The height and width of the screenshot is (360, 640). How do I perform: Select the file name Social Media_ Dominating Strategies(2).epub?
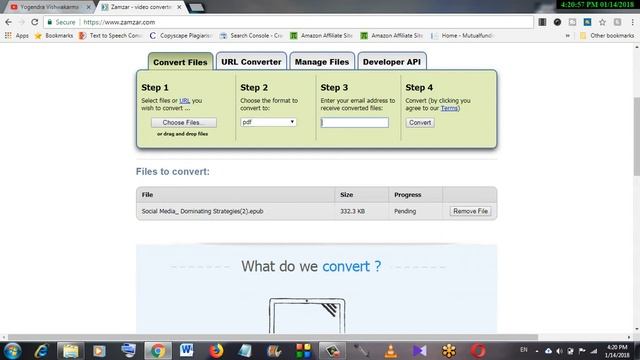point(202,211)
